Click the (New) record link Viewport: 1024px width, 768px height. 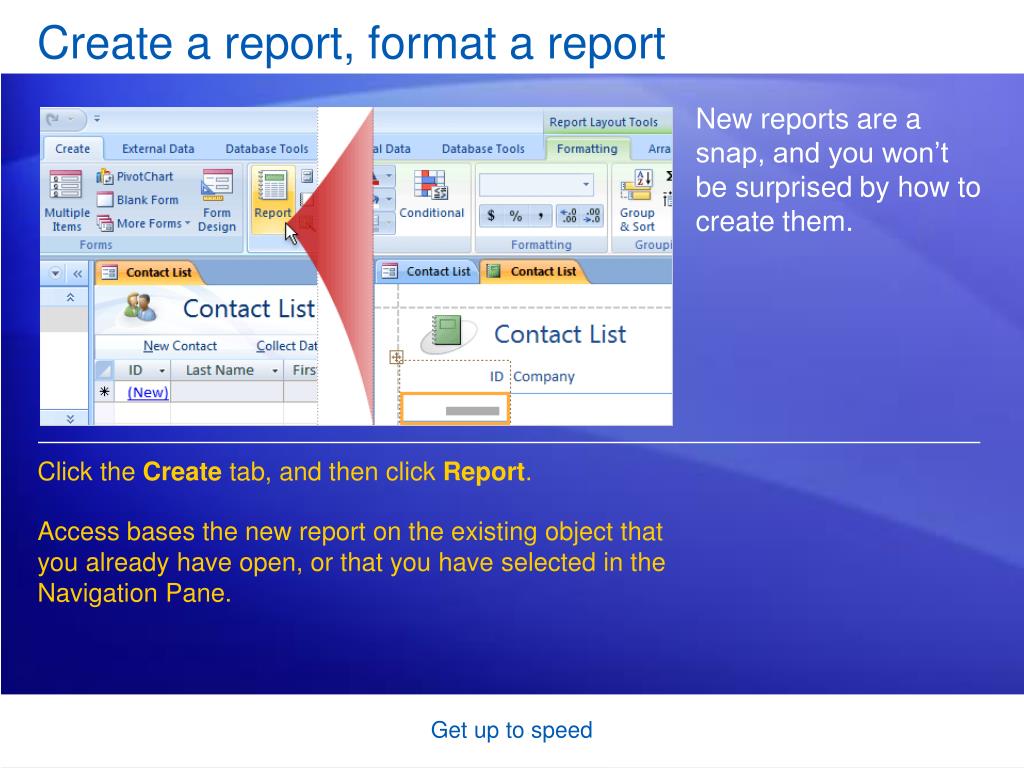pos(148,392)
